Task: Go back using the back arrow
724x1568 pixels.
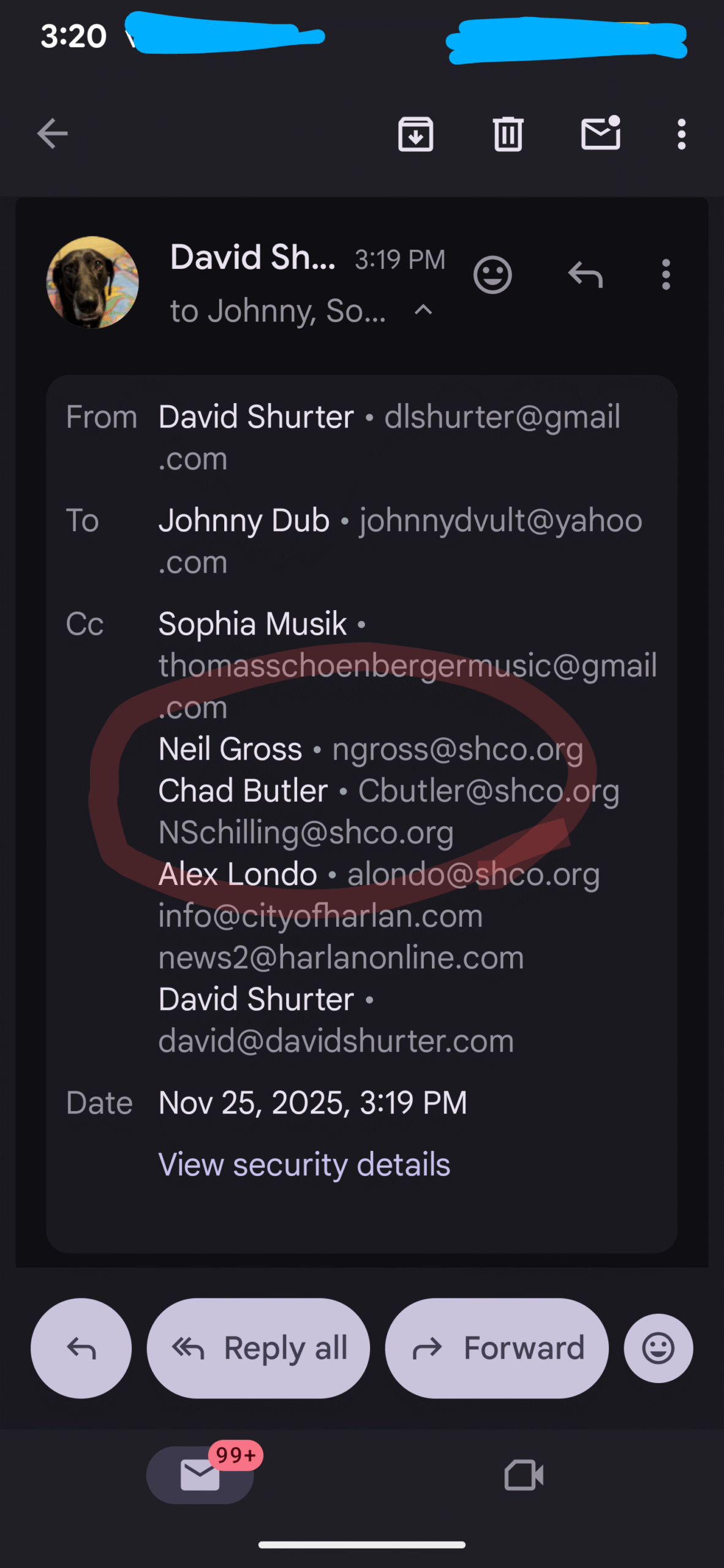Action: point(52,134)
